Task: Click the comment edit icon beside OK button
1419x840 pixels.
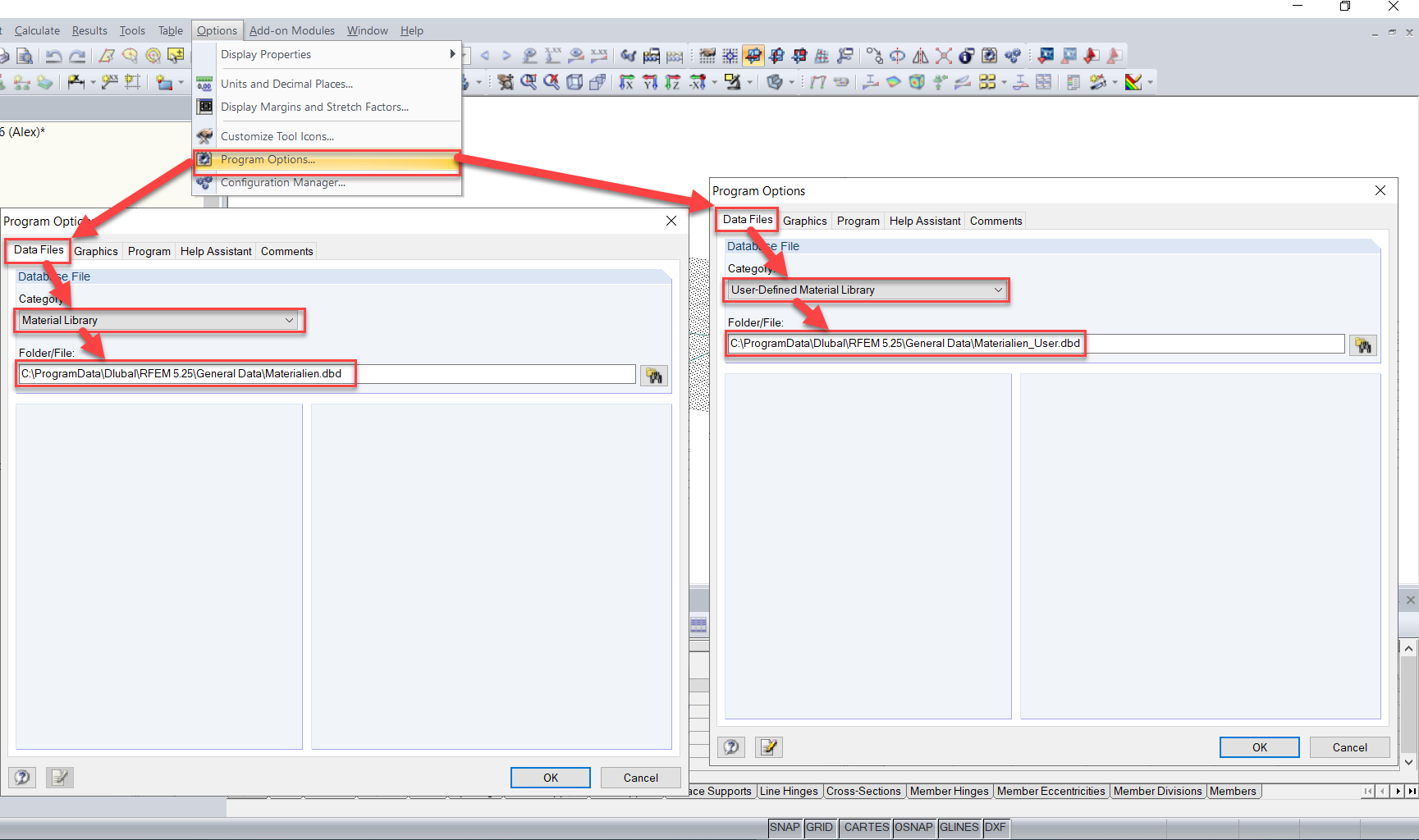Action: (768, 746)
